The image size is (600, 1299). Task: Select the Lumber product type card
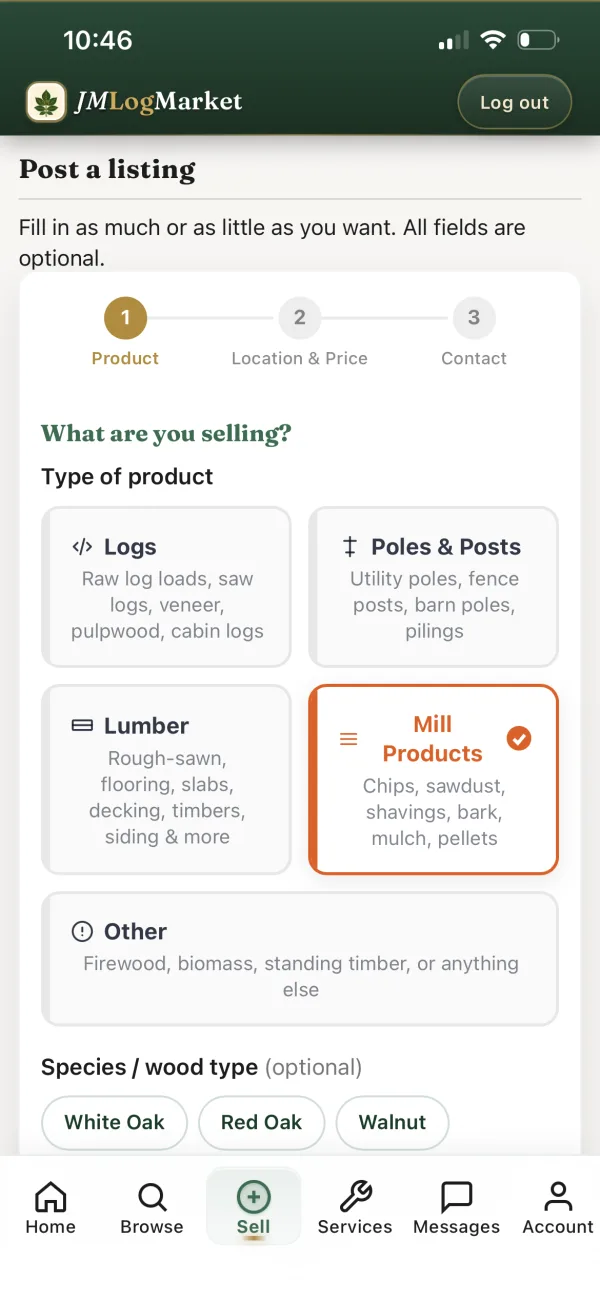point(167,779)
